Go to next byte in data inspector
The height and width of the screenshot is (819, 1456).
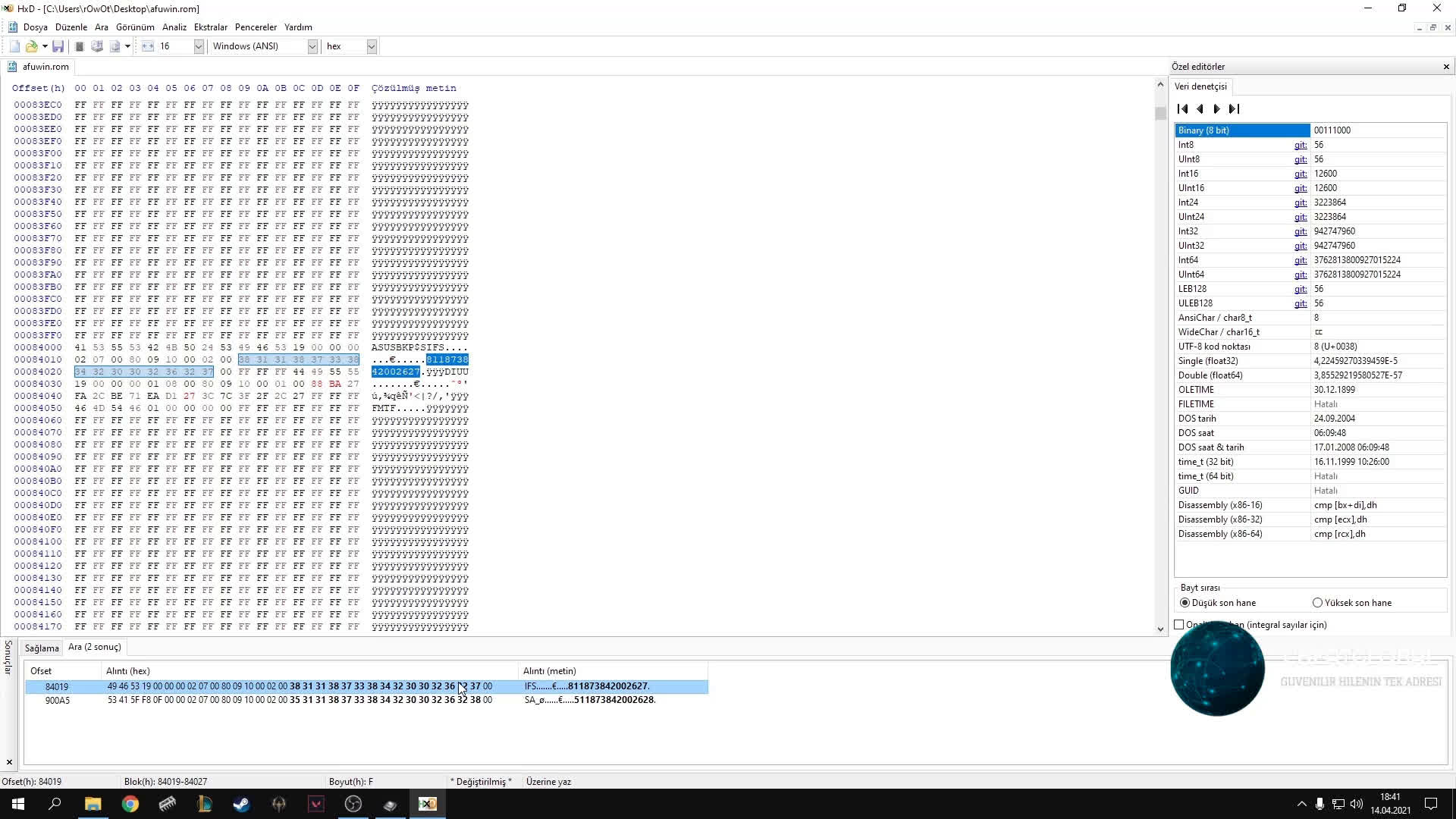[x=1216, y=108]
